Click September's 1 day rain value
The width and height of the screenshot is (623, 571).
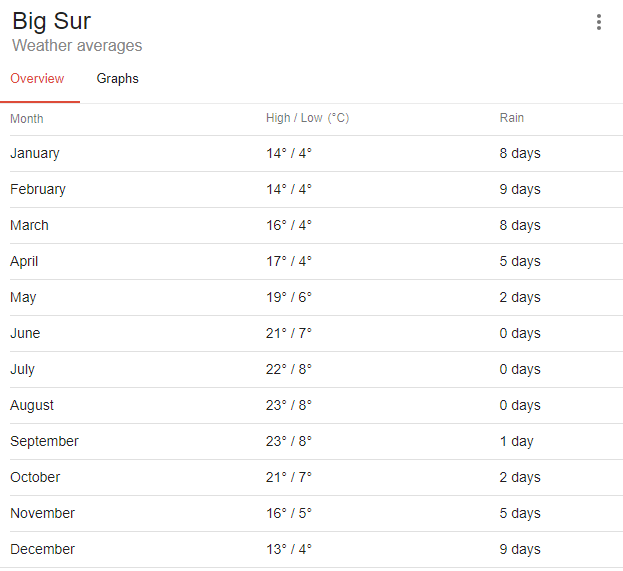(516, 441)
